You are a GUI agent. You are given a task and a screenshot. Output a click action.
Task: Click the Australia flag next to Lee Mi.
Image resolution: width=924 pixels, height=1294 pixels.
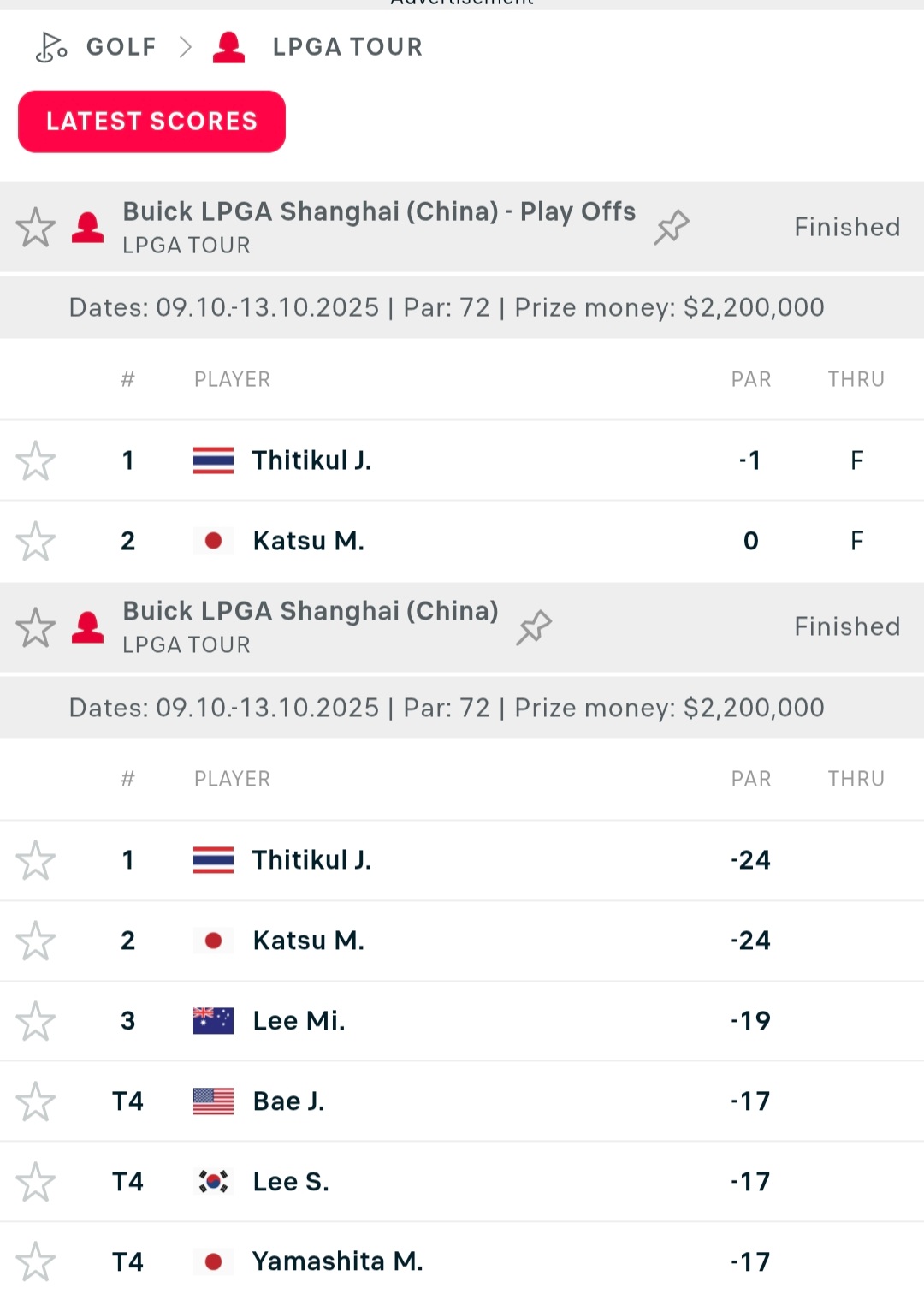coord(213,1020)
